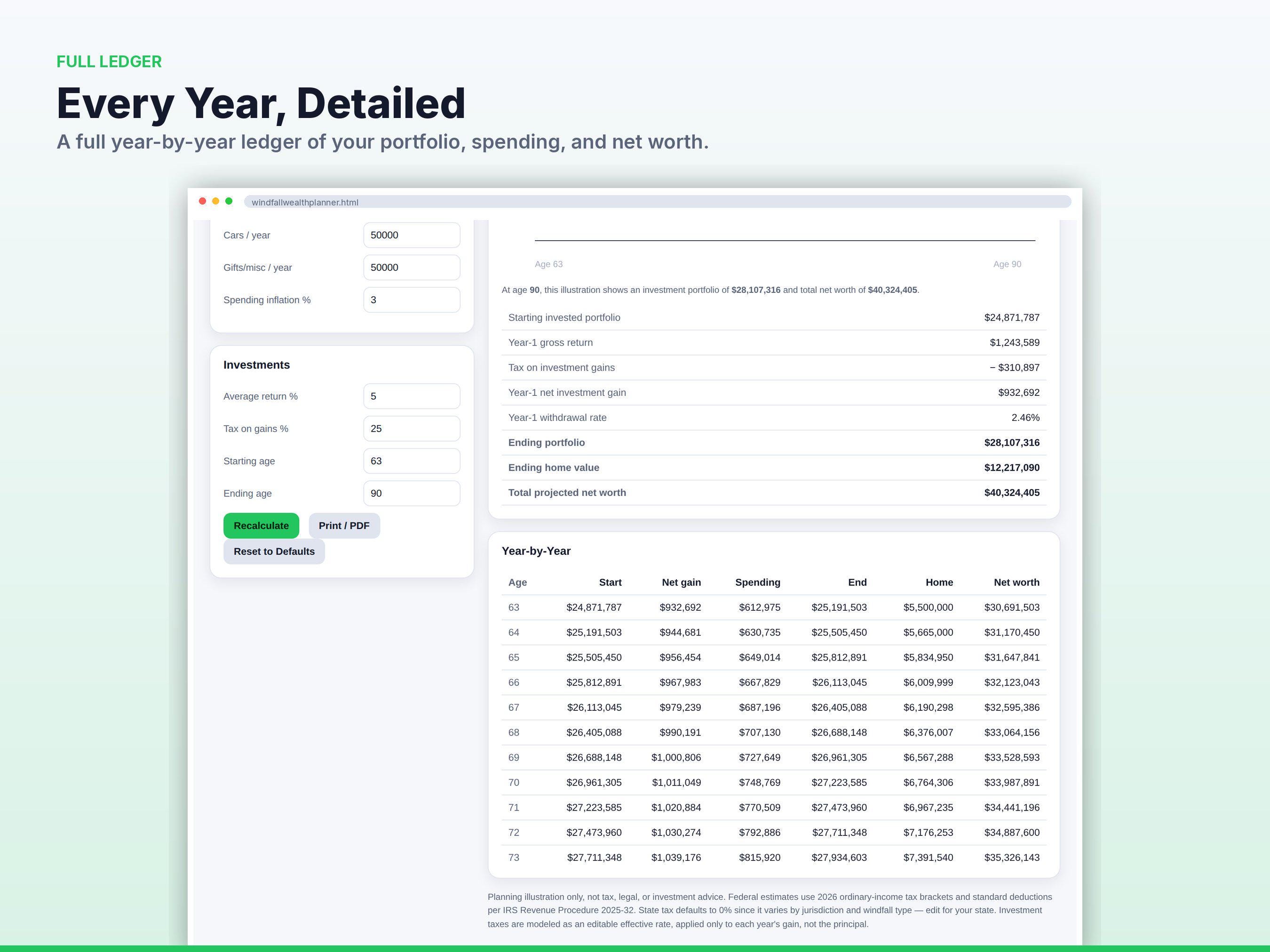Click the Total projected net worth label
This screenshot has width=1270, height=952.
(x=567, y=493)
